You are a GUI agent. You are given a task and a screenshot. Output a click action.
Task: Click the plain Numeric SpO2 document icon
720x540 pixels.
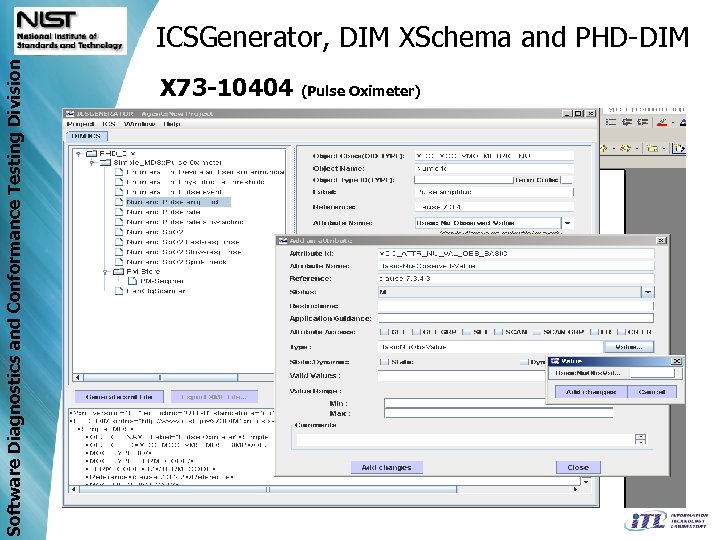point(119,232)
